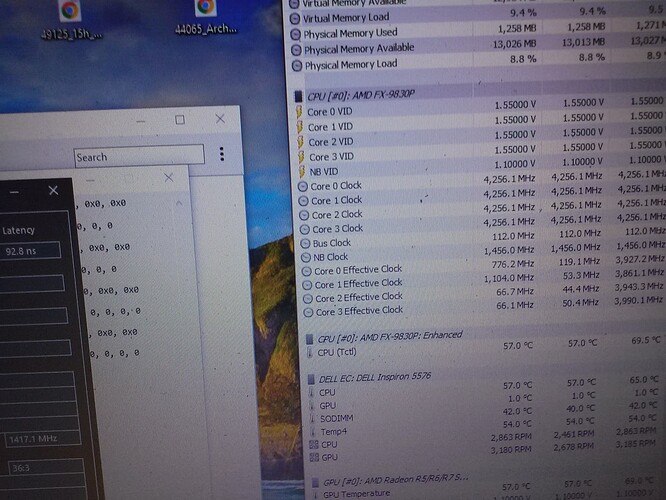The height and width of the screenshot is (500, 666).
Task: Click the Bus Clock sensor icon
Action: pos(305,243)
